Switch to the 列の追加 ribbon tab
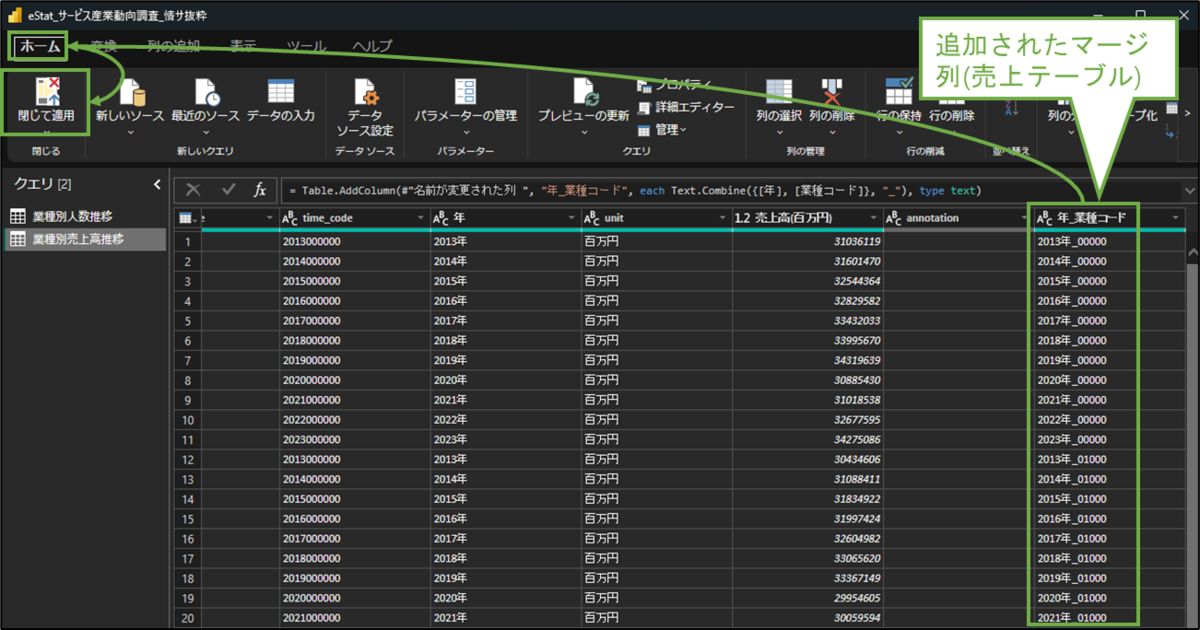This screenshot has height=630, width=1200. (x=173, y=46)
